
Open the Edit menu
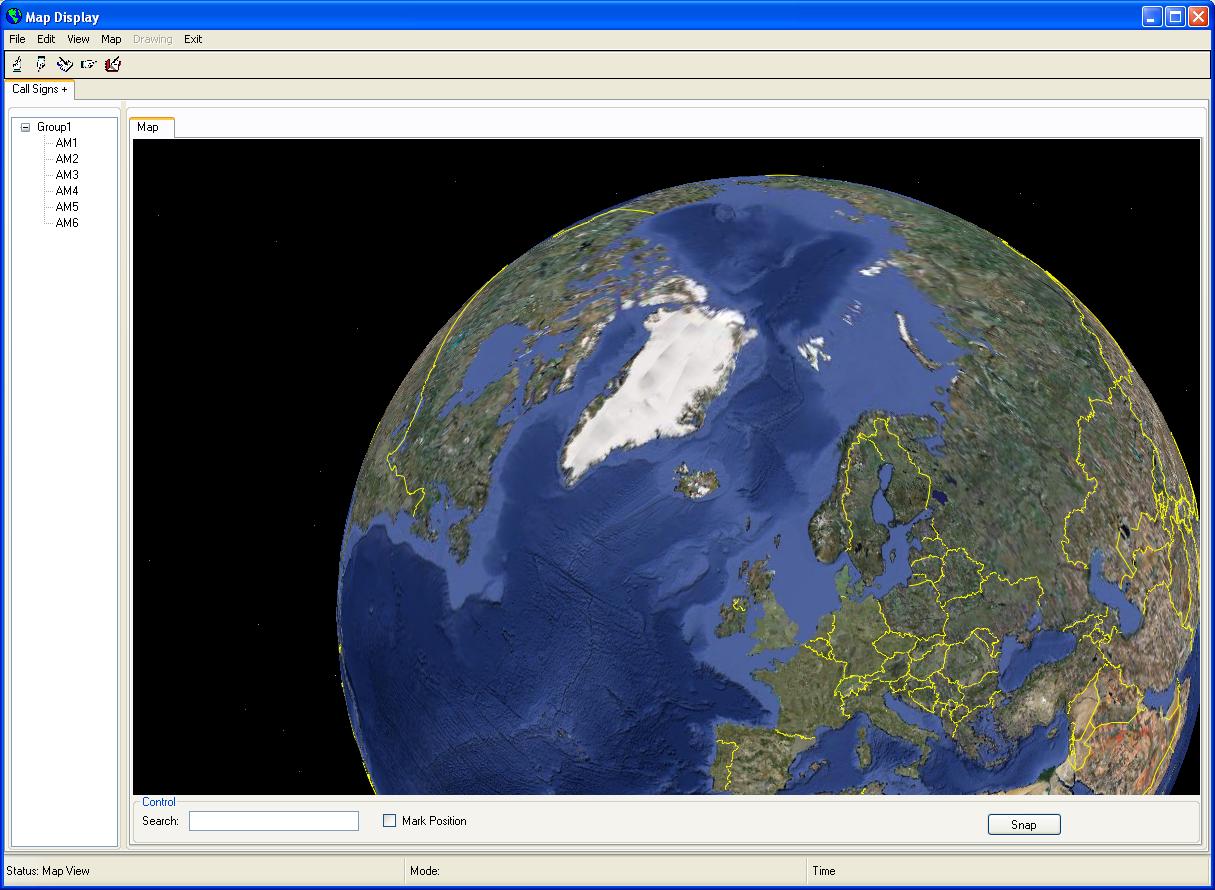pyautogui.click(x=46, y=39)
